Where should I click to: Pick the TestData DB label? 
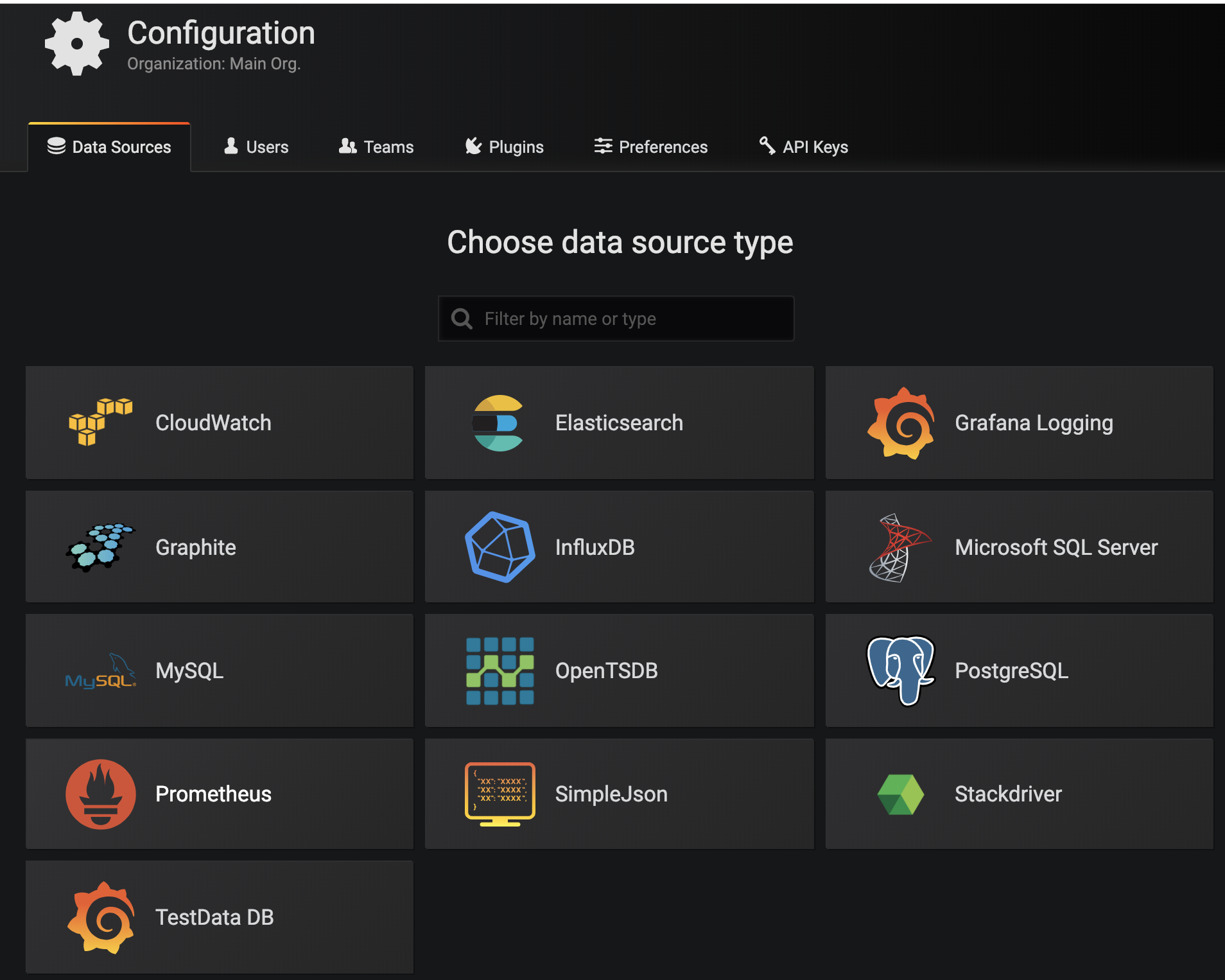click(x=214, y=918)
